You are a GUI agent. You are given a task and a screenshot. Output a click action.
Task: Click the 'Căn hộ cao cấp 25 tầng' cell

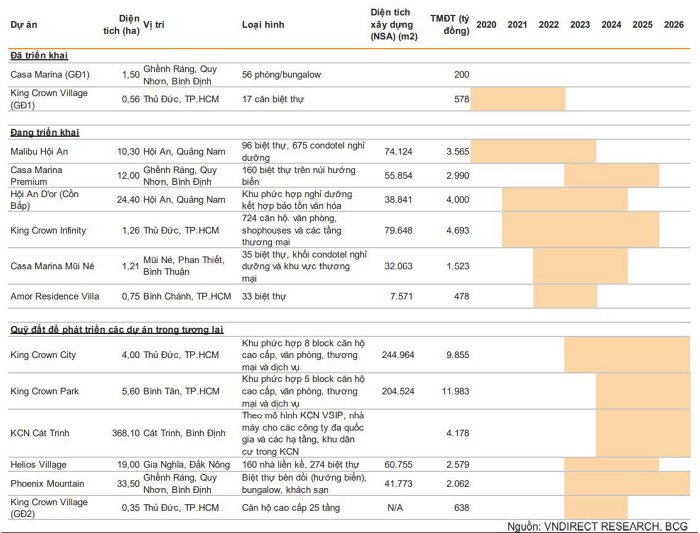point(291,508)
